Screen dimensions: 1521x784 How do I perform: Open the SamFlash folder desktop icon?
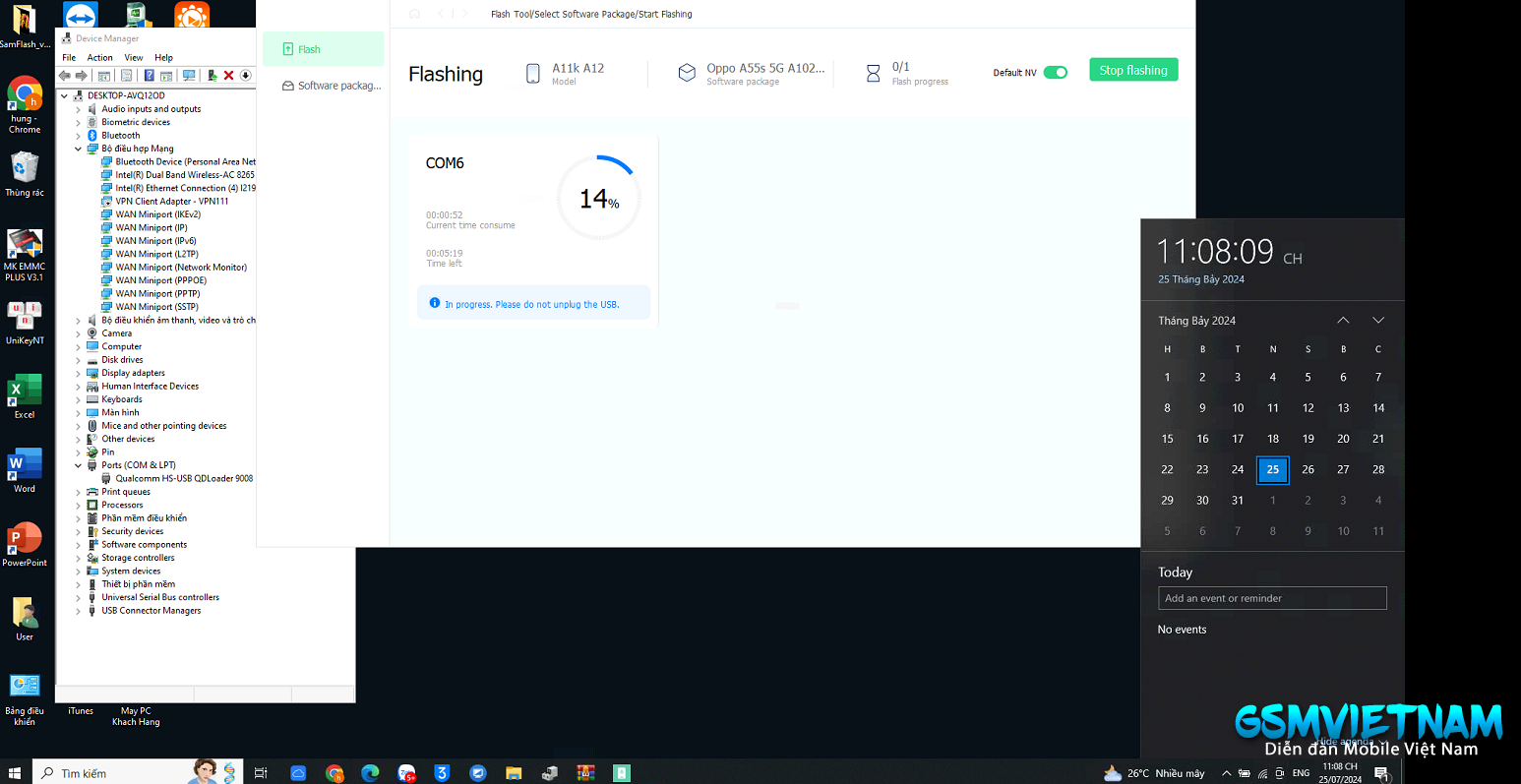[x=24, y=26]
